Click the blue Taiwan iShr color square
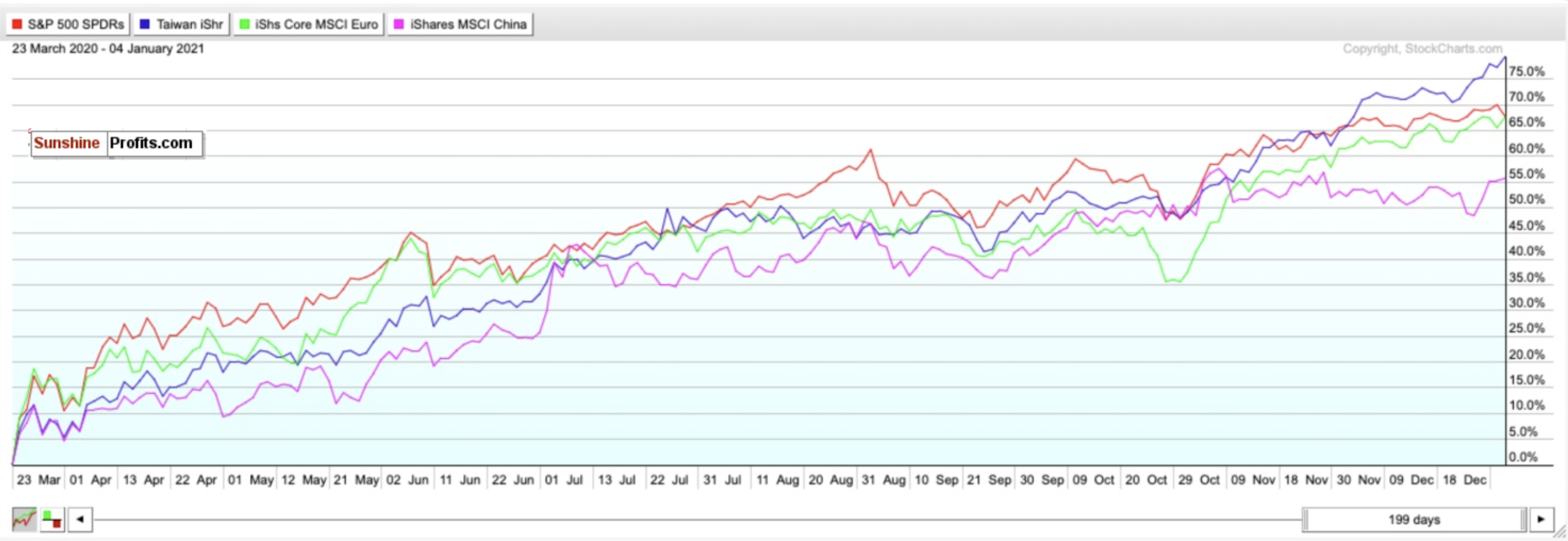The image size is (1568, 541). click(145, 24)
